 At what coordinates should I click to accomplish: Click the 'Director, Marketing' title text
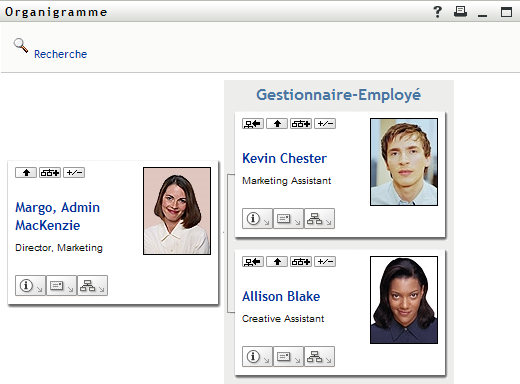pos(59,248)
